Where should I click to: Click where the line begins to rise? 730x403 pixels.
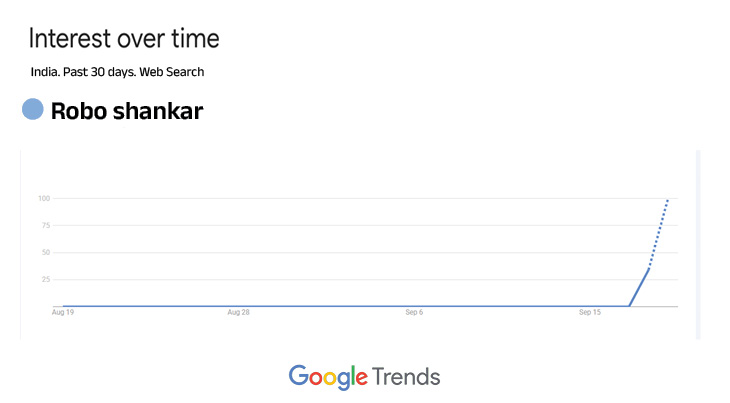pos(629,306)
